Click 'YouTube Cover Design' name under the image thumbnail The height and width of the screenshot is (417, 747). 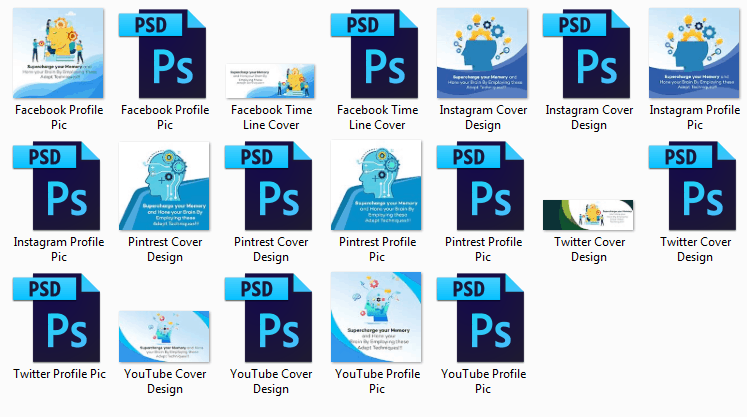(165, 381)
